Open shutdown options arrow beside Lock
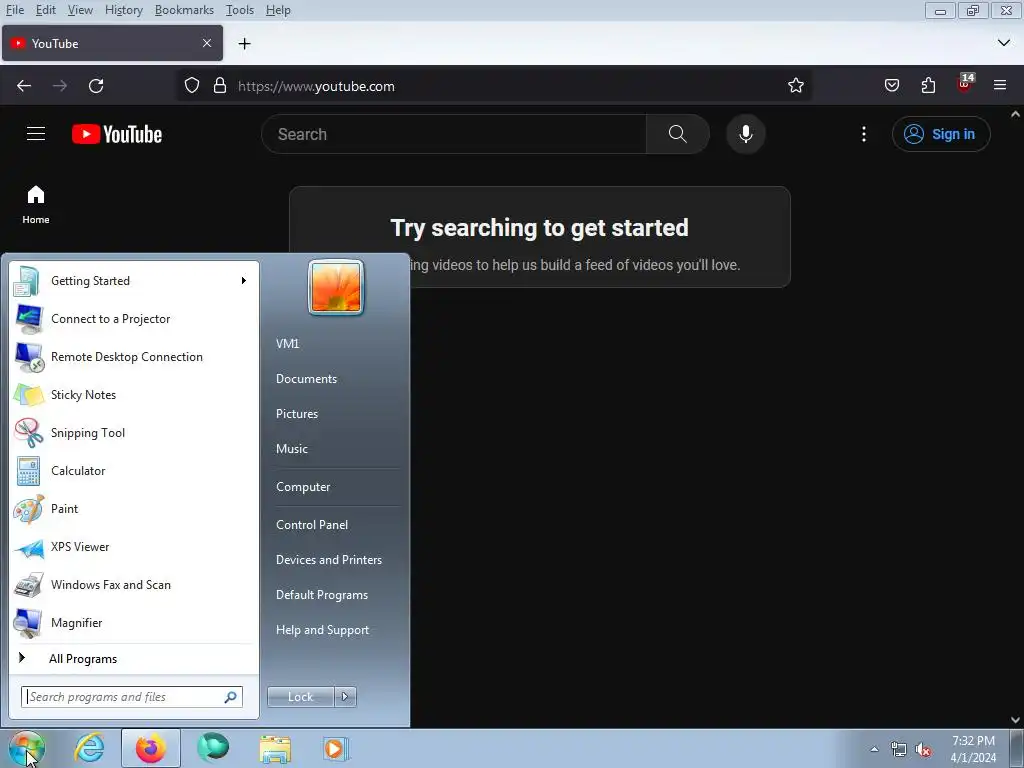This screenshot has width=1024, height=768. [x=345, y=697]
